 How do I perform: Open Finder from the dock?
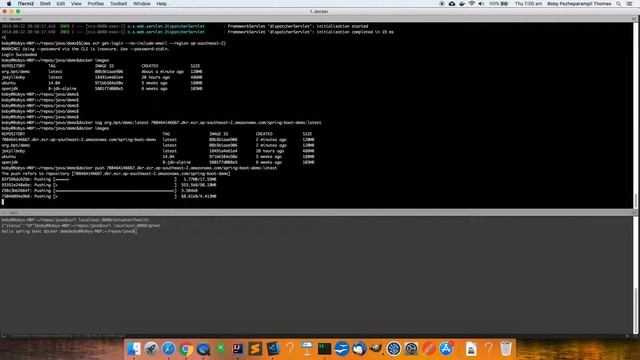coord(134,349)
